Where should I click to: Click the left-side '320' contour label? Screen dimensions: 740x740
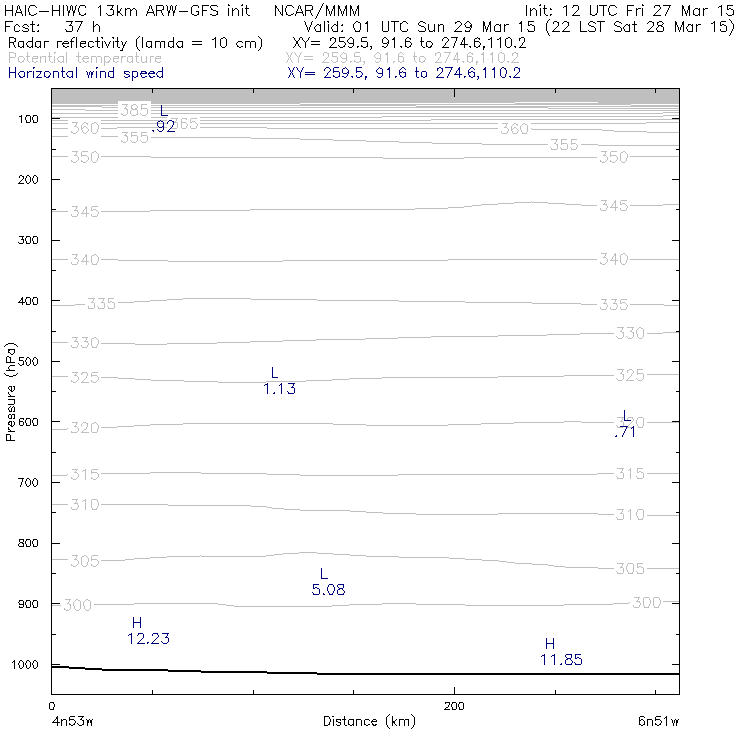pyautogui.click(x=84, y=428)
